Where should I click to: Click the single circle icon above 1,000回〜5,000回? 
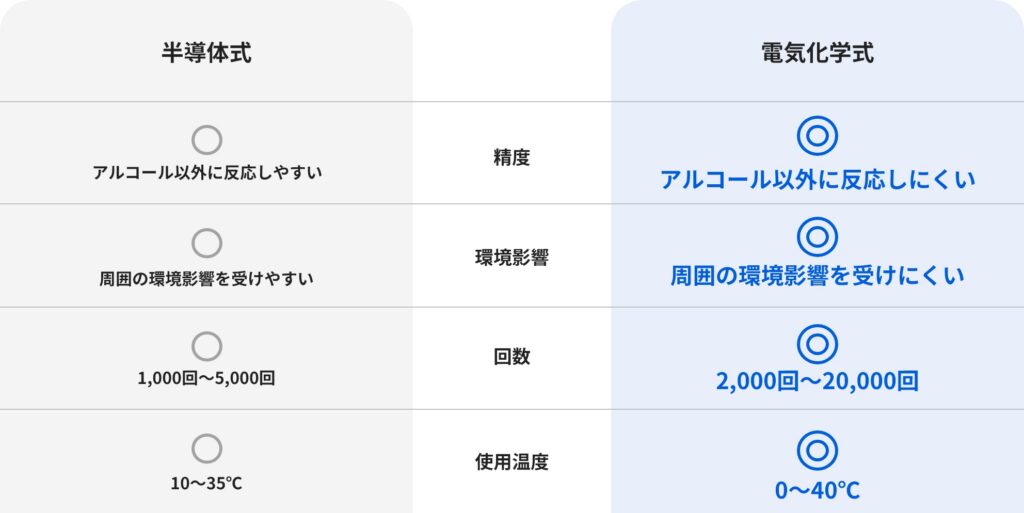pyautogui.click(x=206, y=346)
